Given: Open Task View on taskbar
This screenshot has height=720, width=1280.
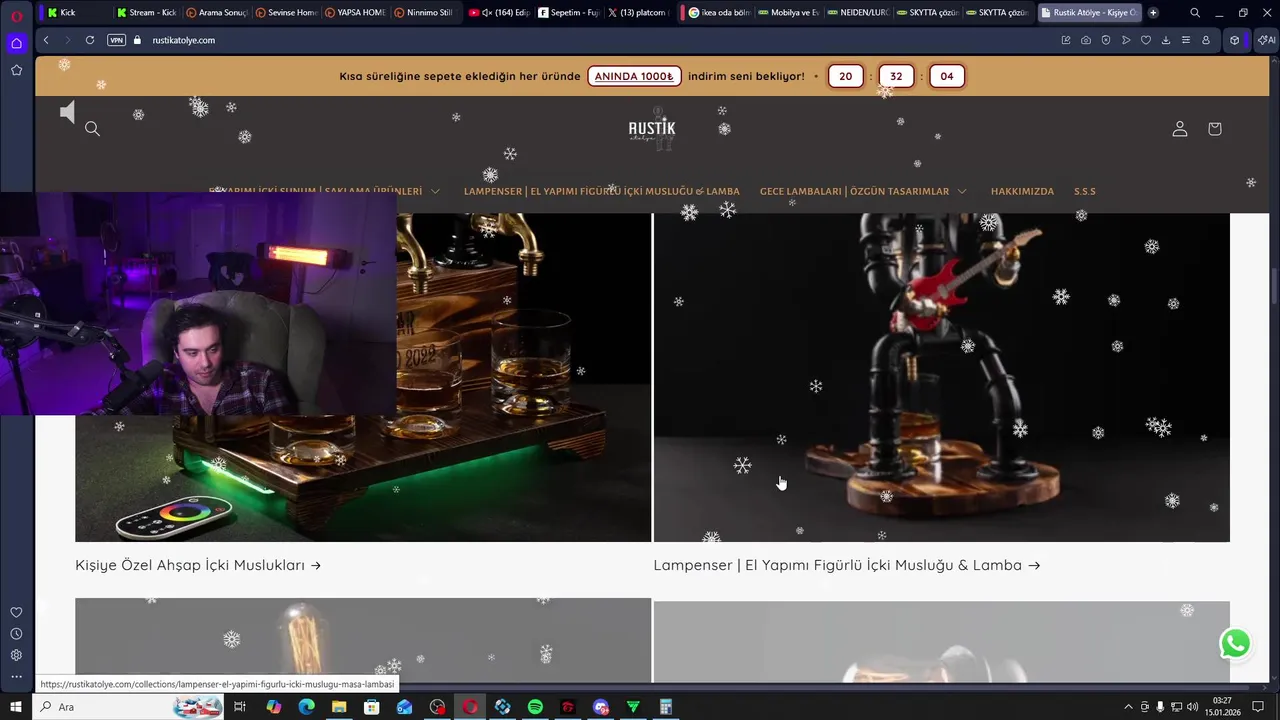Looking at the screenshot, I should [x=240, y=707].
